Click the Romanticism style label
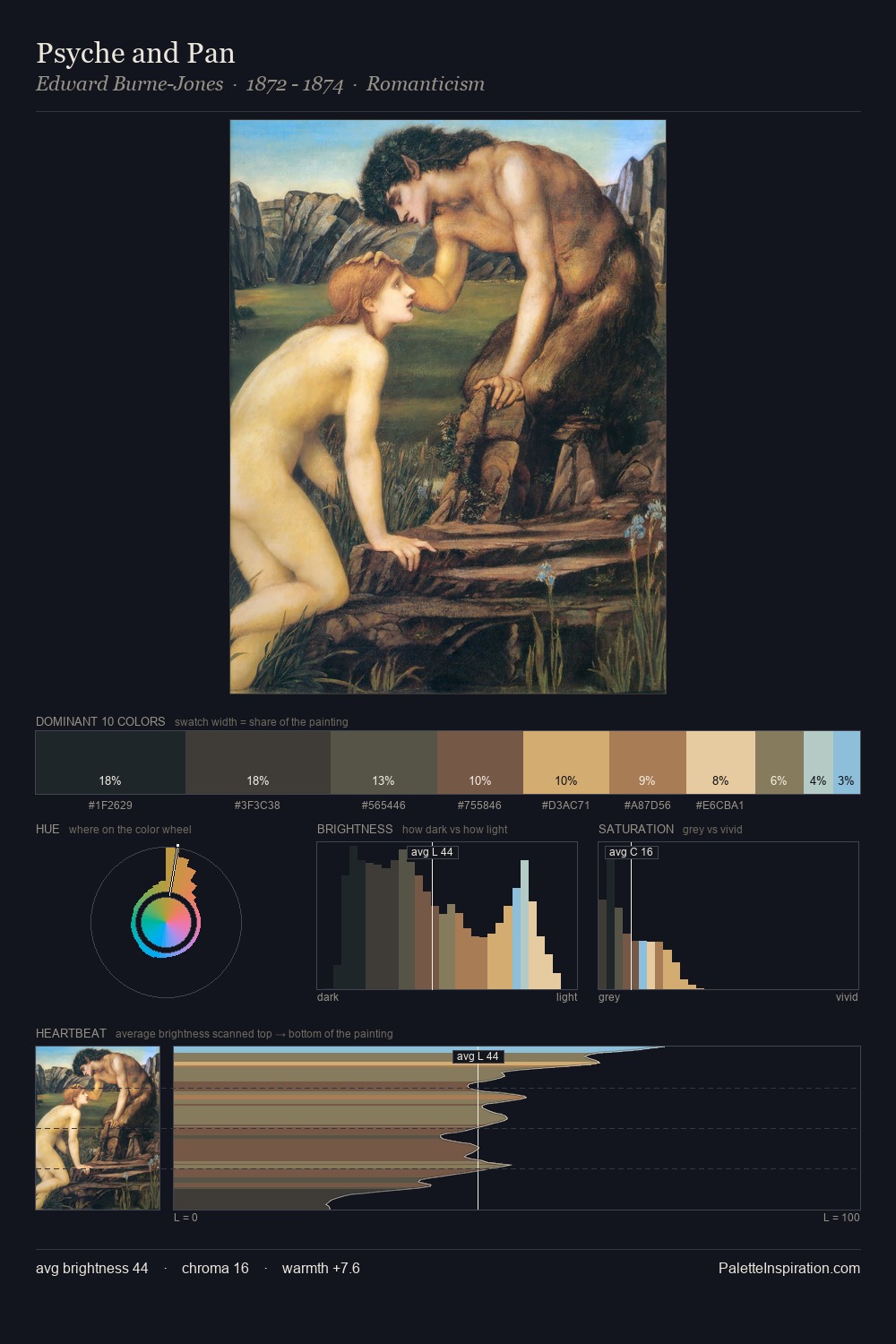 426,84
